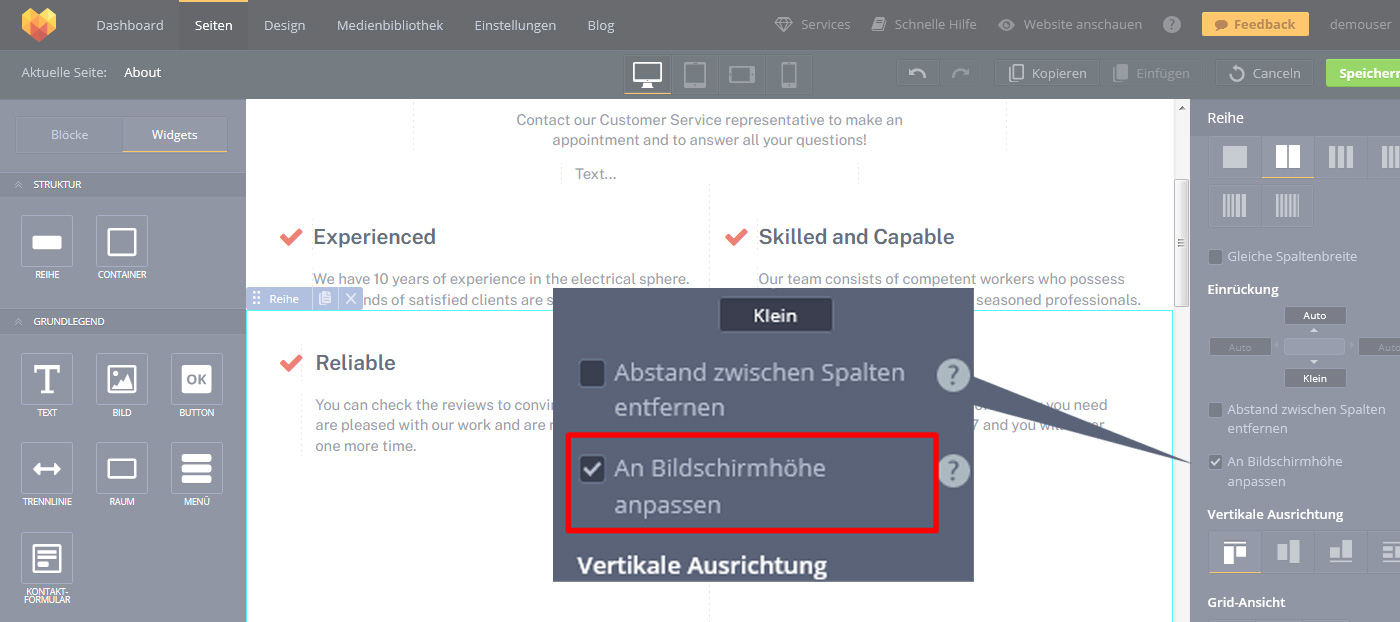Click the undo arrow icon
The image size is (1400, 622).
pos(917,73)
